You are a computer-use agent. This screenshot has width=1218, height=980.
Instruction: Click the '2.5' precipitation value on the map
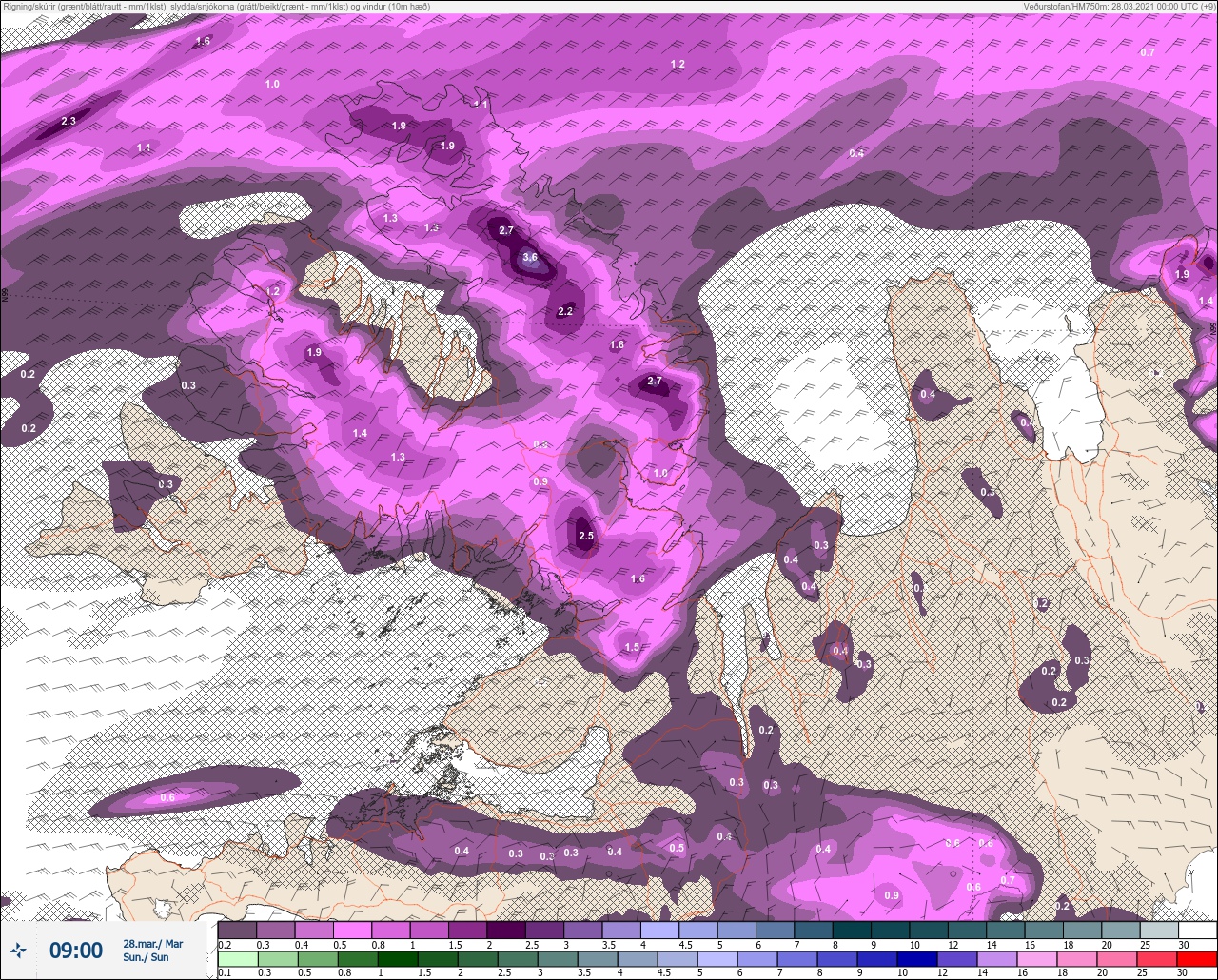click(586, 537)
